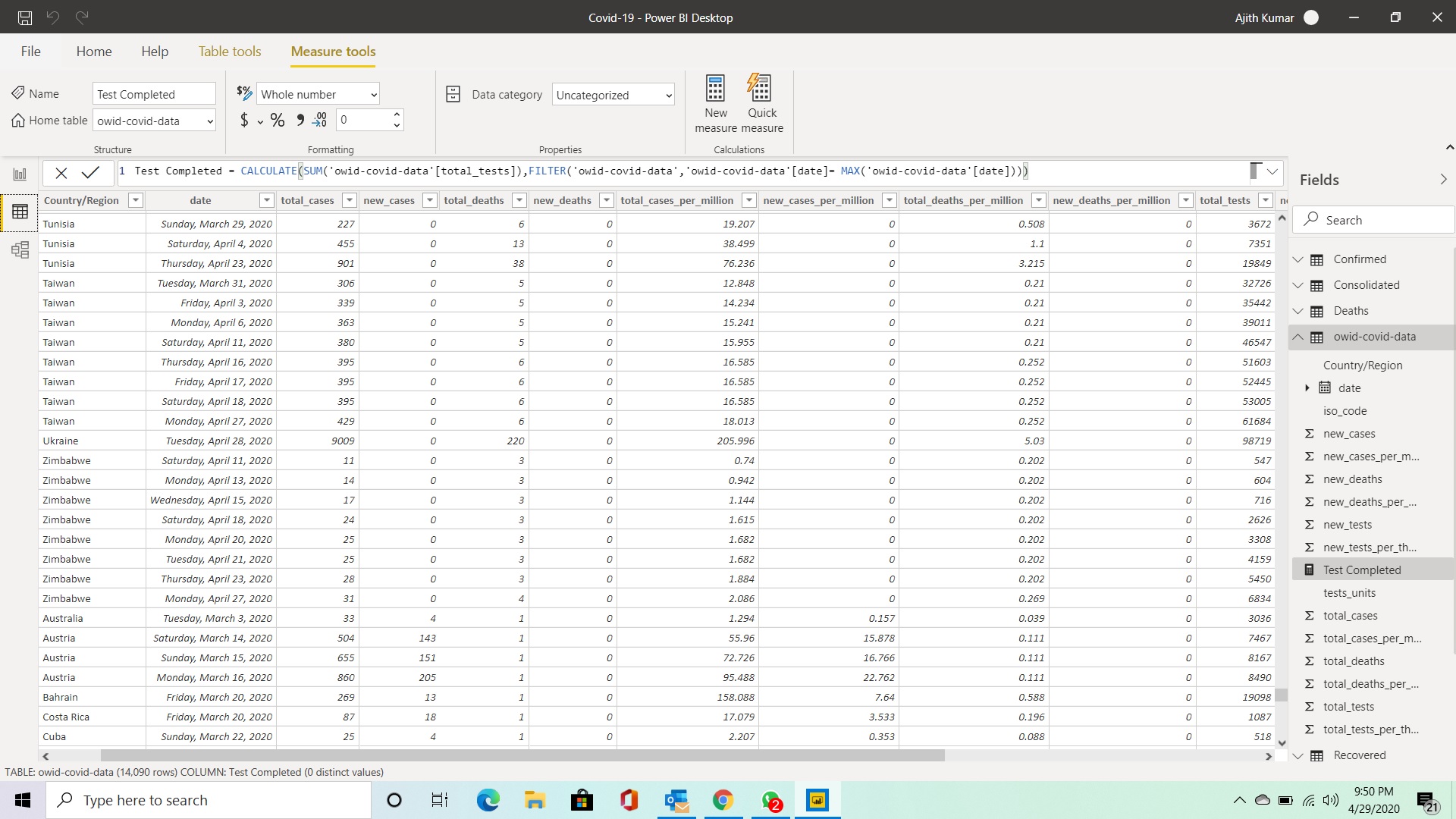Click the horizontal scrollbar thumb
This screenshot has width=1456, height=819.
coord(522,755)
